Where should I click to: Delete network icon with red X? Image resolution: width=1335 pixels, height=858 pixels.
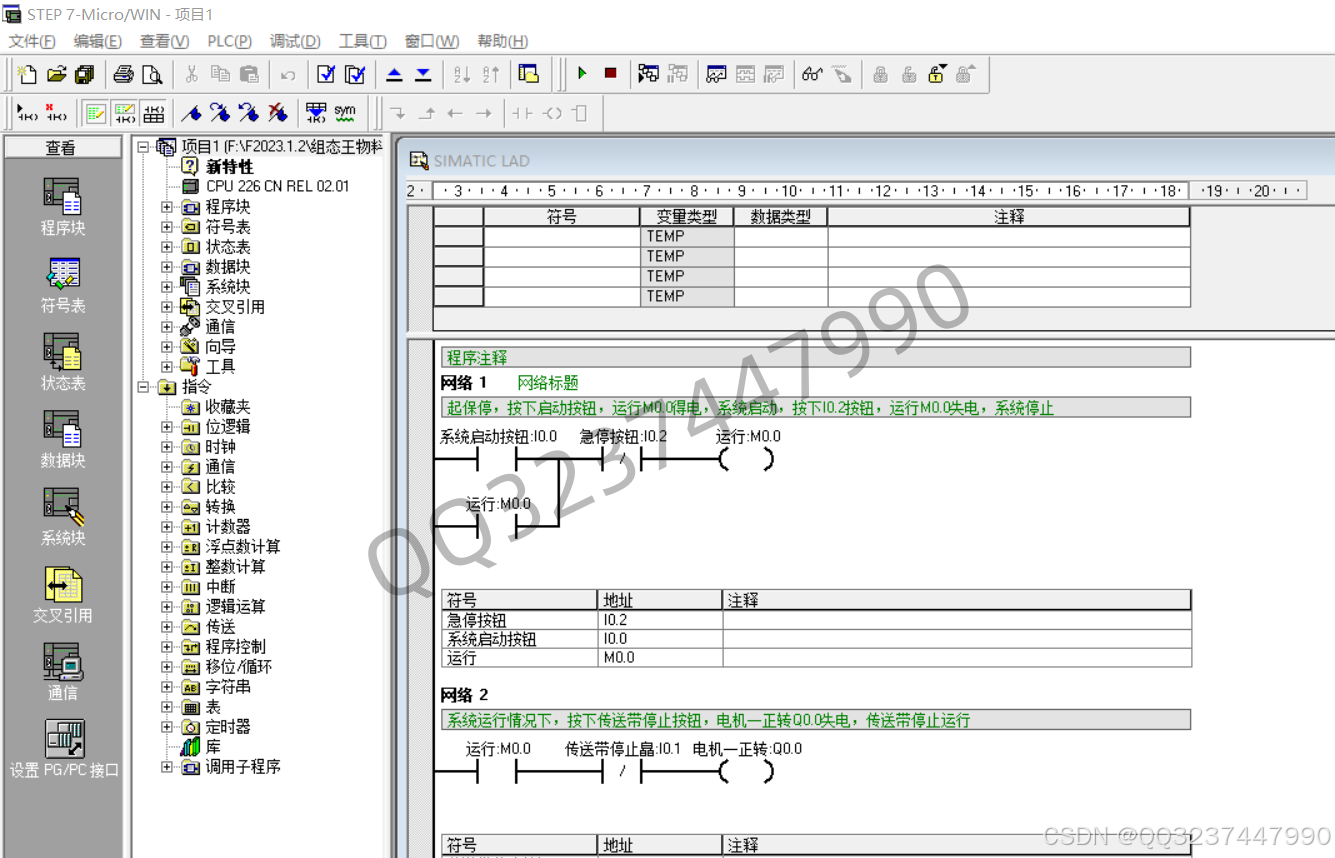[57, 113]
